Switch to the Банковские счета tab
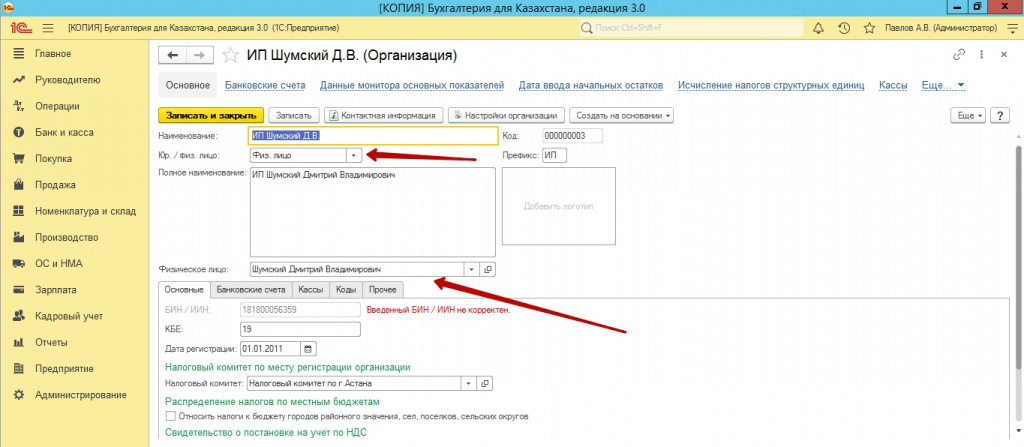1024x447 pixels. point(251,289)
